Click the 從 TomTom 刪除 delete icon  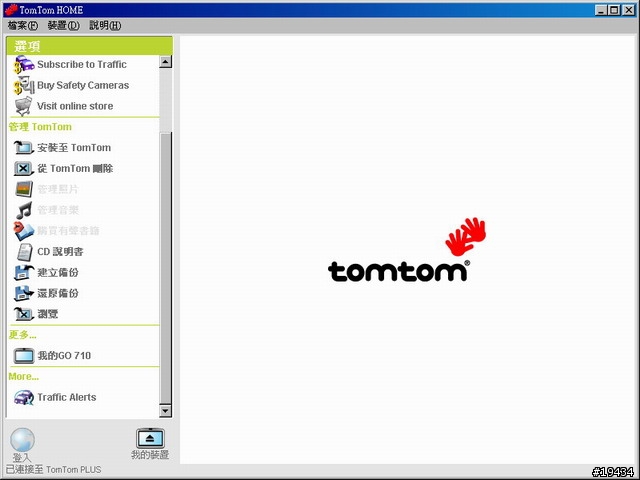pyautogui.click(x=24, y=168)
